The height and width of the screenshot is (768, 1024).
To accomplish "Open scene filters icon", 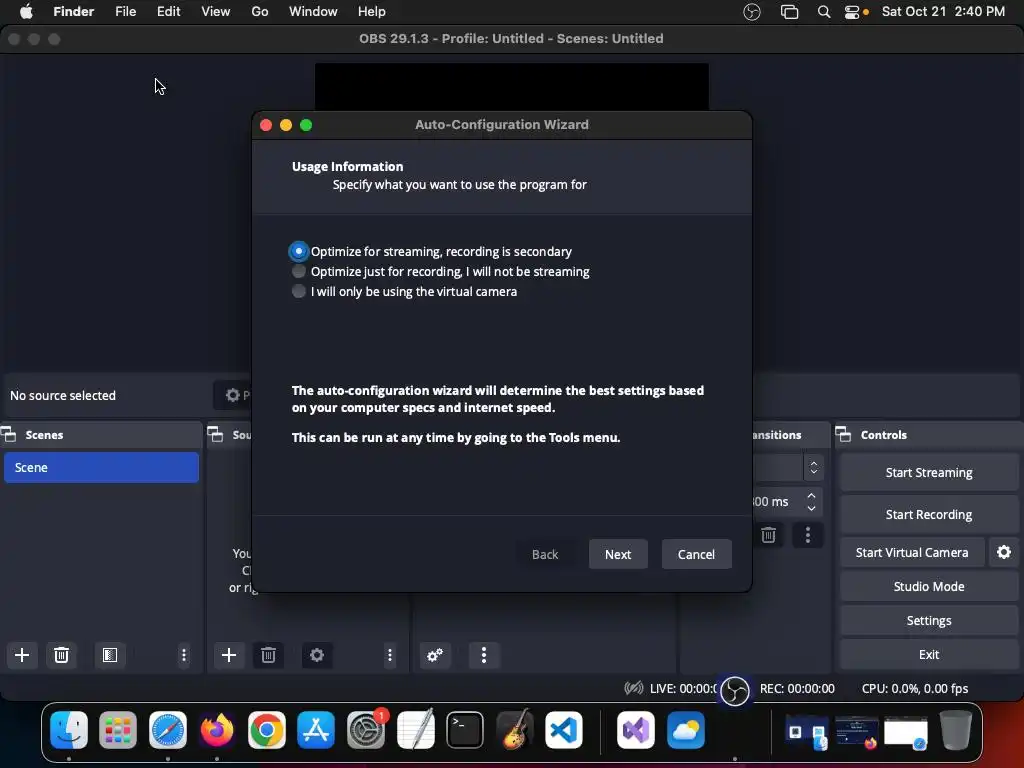I will pyautogui.click(x=110, y=655).
